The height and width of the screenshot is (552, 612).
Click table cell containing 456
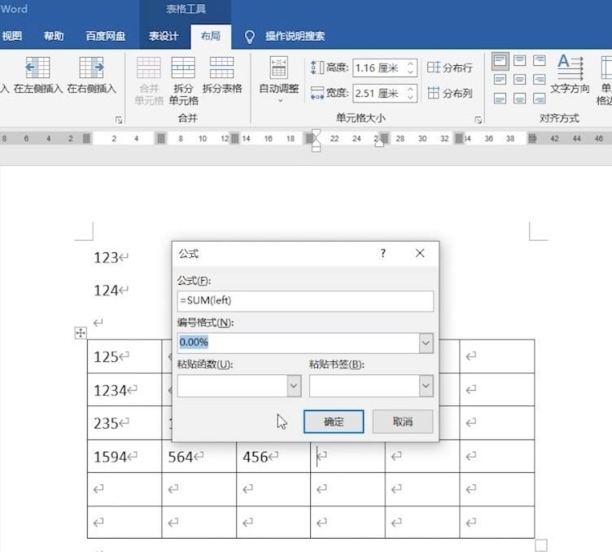tap(273, 456)
